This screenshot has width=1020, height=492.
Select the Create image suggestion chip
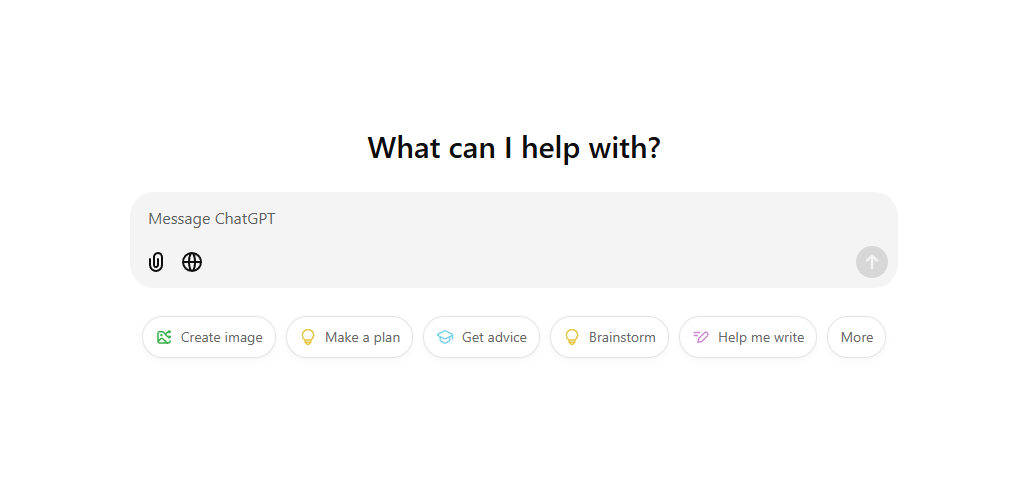click(209, 337)
